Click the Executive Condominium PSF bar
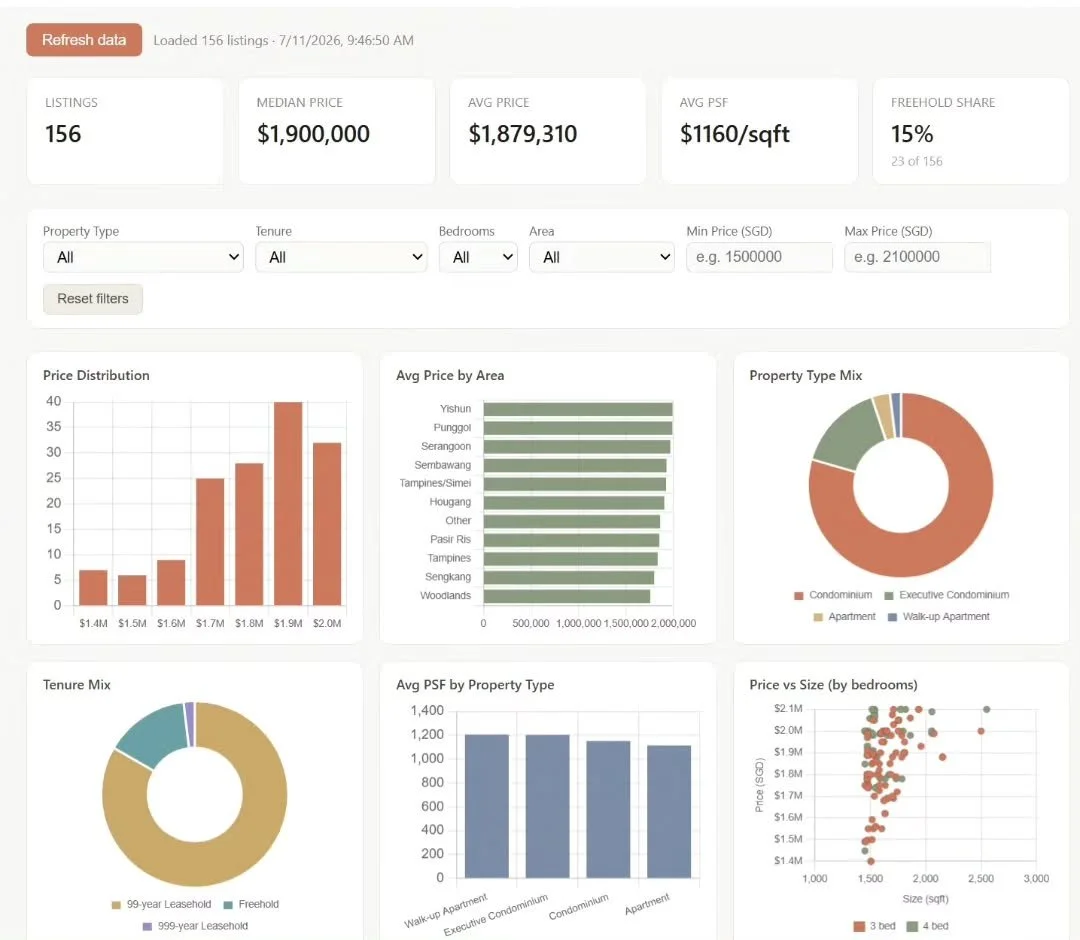1080x940 pixels. tap(548, 806)
